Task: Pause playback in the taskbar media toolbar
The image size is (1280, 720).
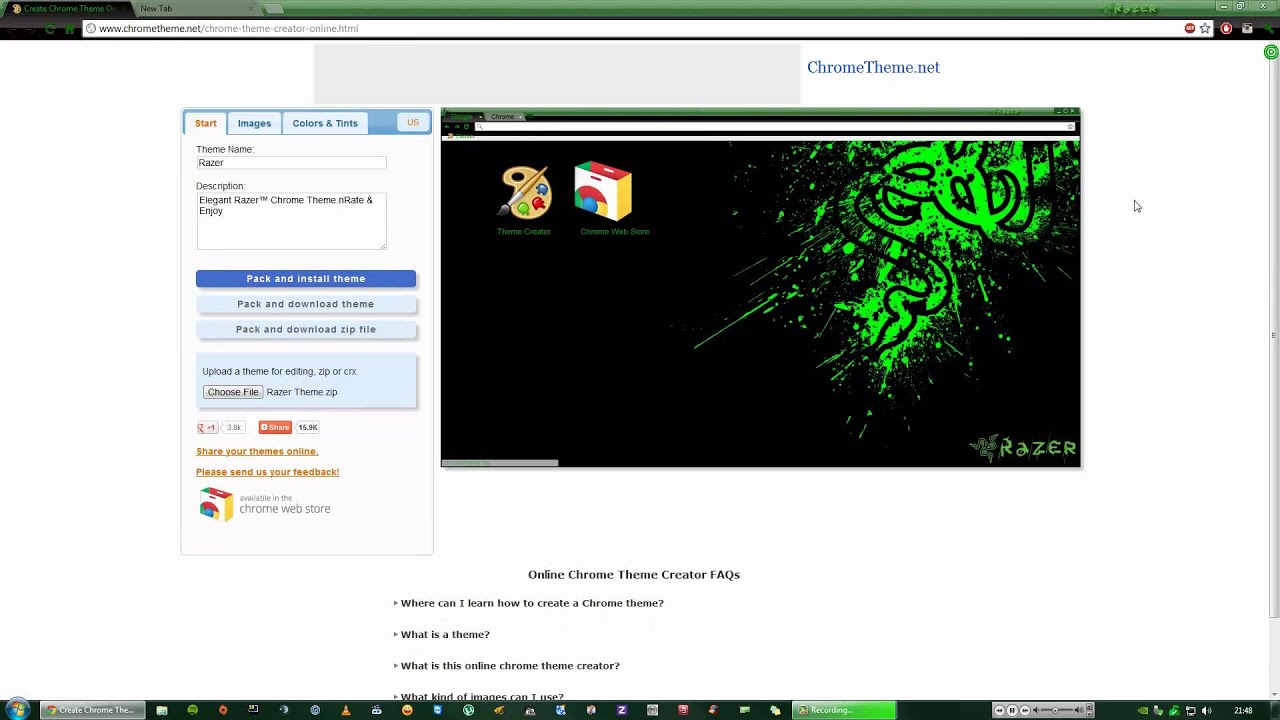Action: coord(1012,710)
